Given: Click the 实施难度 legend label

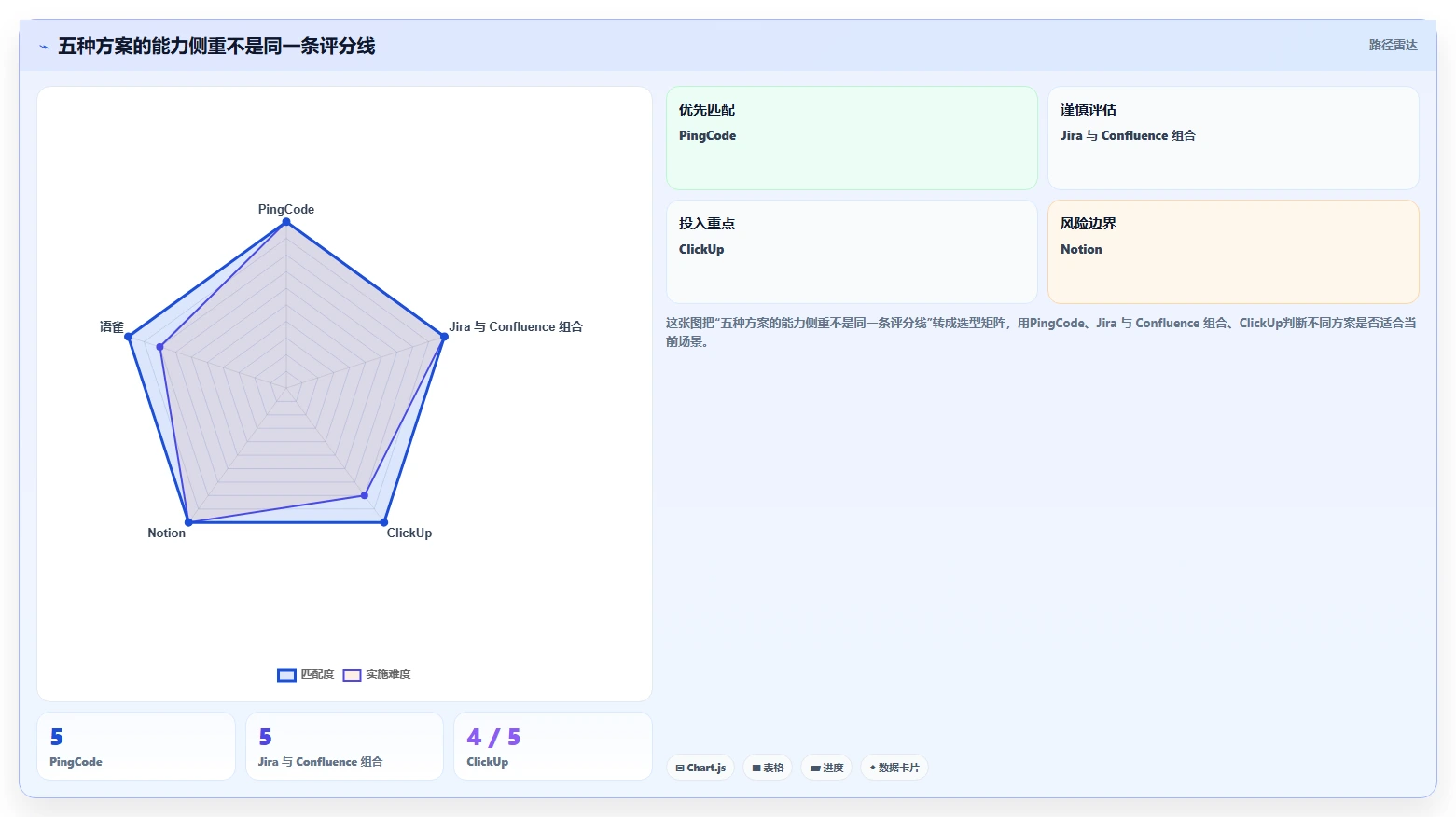Looking at the screenshot, I should coord(388,674).
